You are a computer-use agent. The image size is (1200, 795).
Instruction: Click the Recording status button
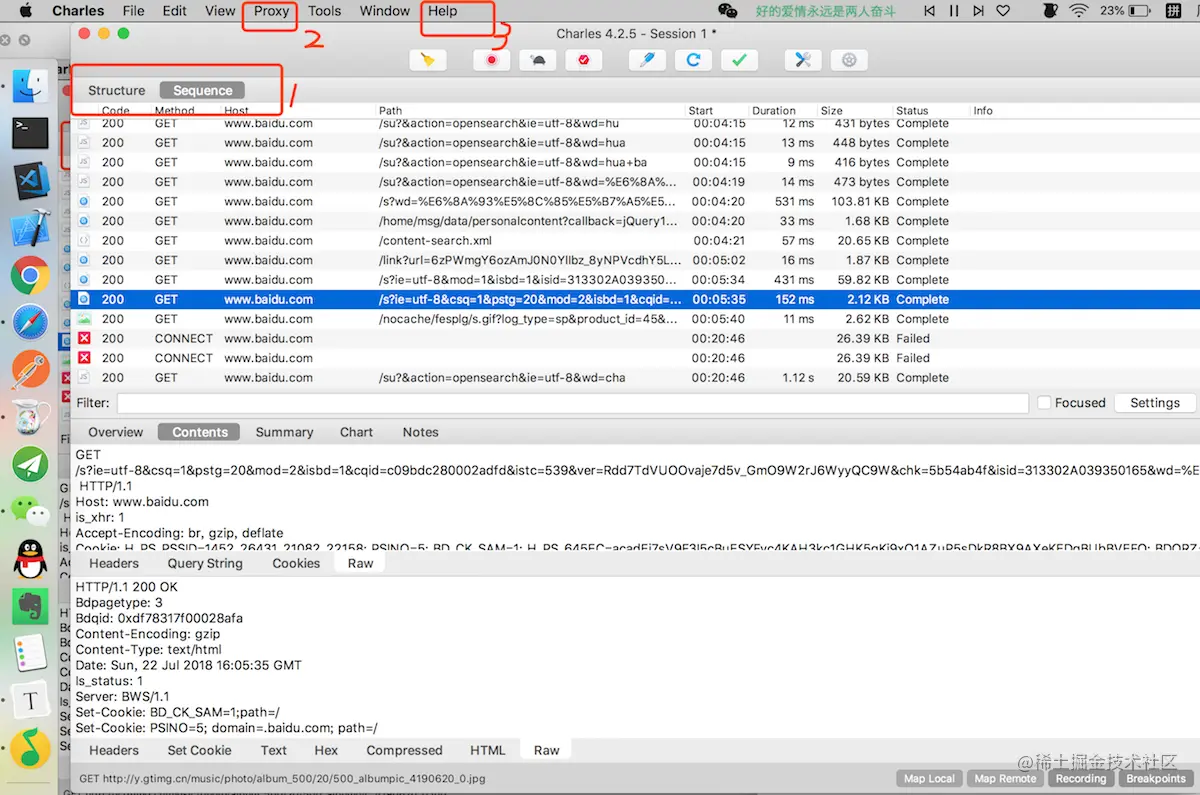pyautogui.click(x=1081, y=778)
